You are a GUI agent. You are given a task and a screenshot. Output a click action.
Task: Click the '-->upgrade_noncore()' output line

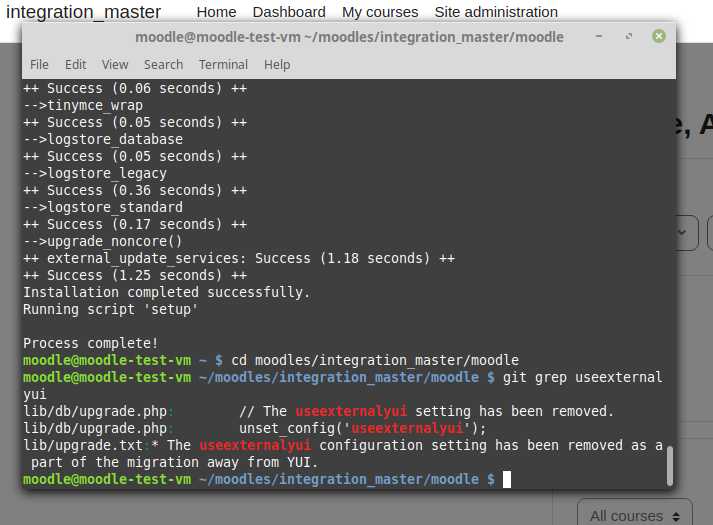pyautogui.click(x=103, y=241)
